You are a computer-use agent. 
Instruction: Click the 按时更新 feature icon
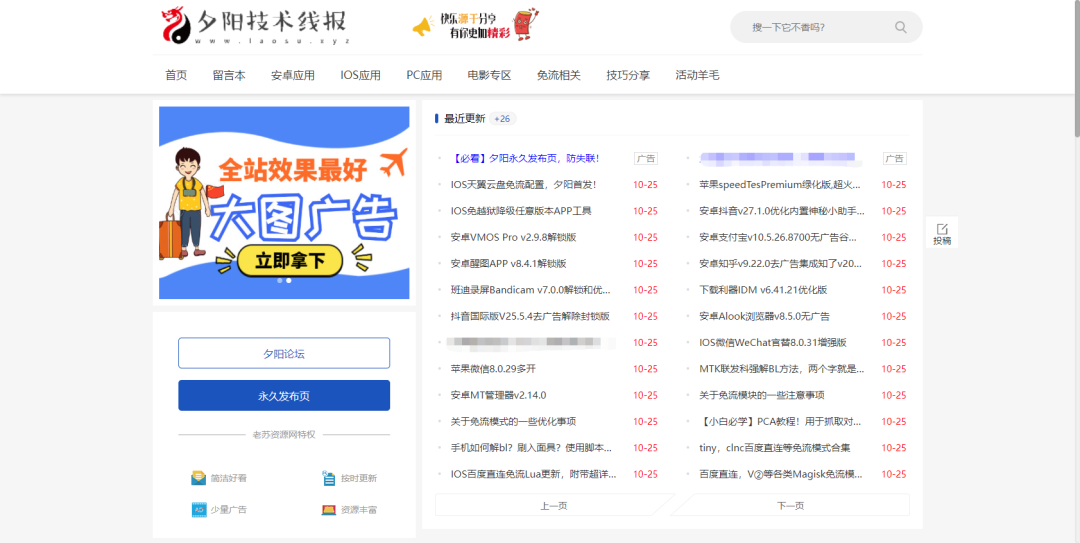[329, 478]
